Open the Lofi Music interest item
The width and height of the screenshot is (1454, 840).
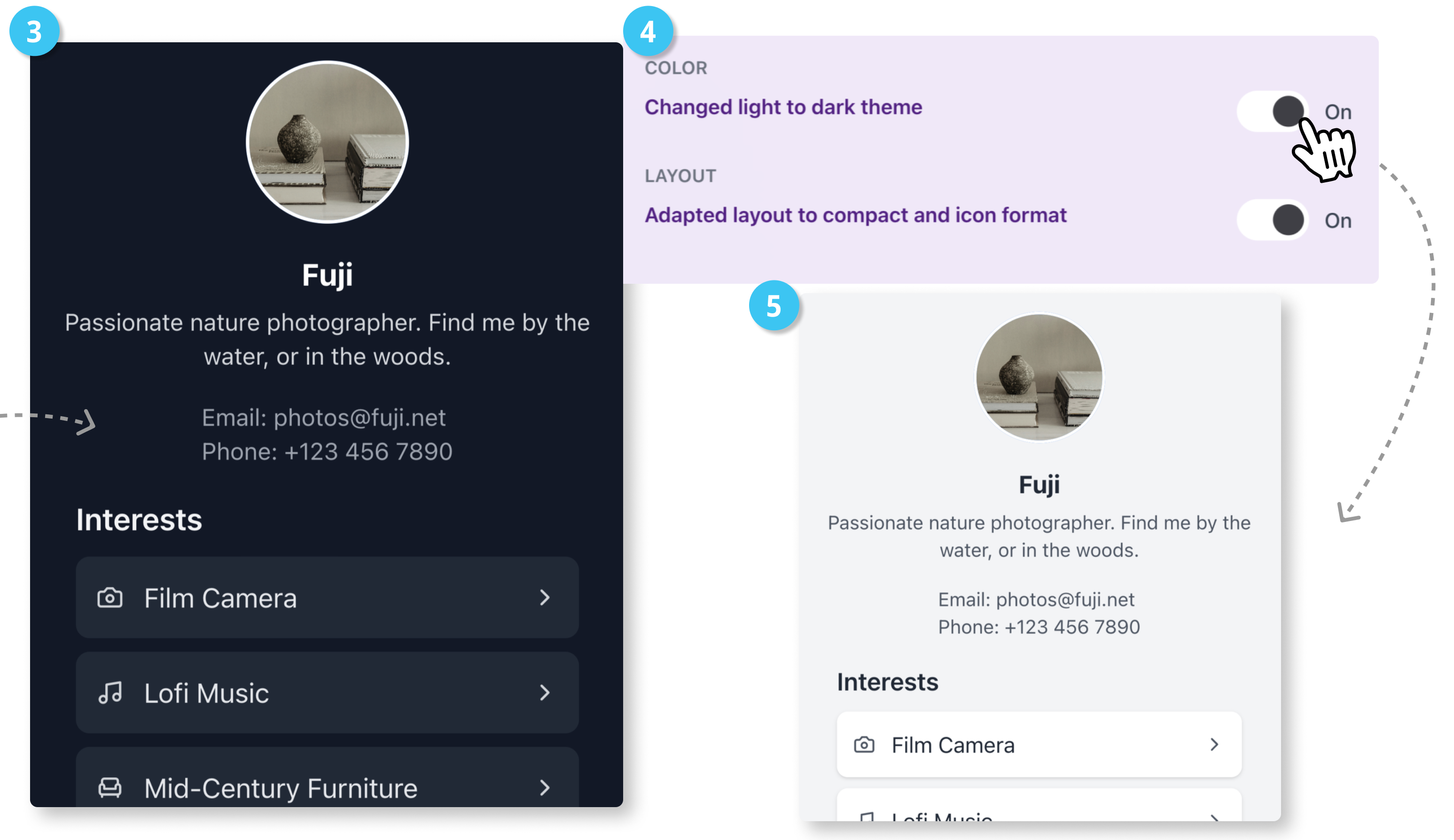point(327,692)
